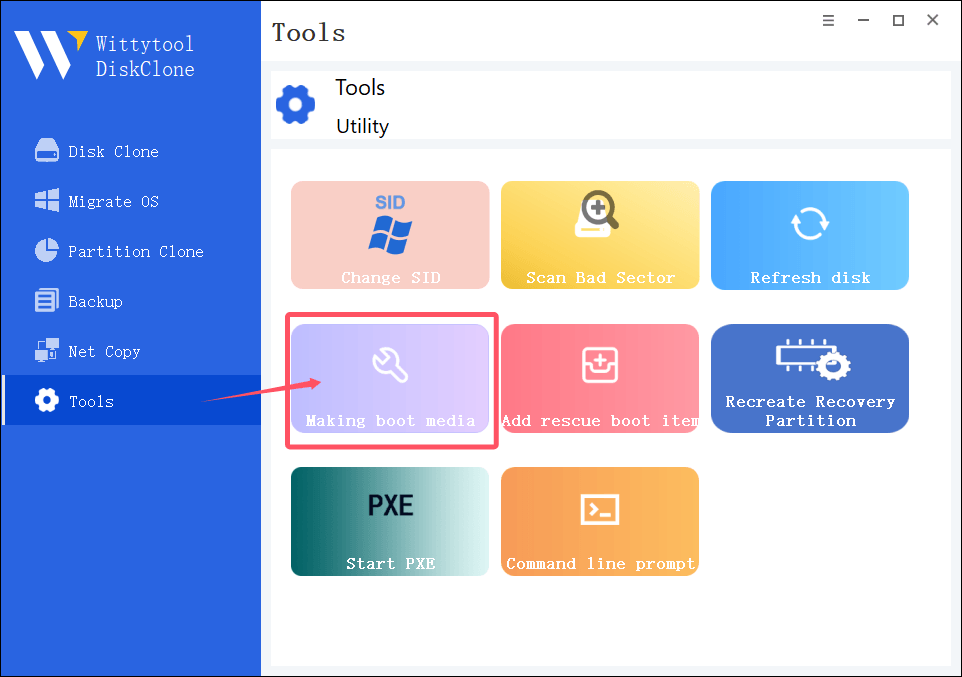Click the Partition Clone pie icon
The image size is (962, 677).
tap(47, 250)
